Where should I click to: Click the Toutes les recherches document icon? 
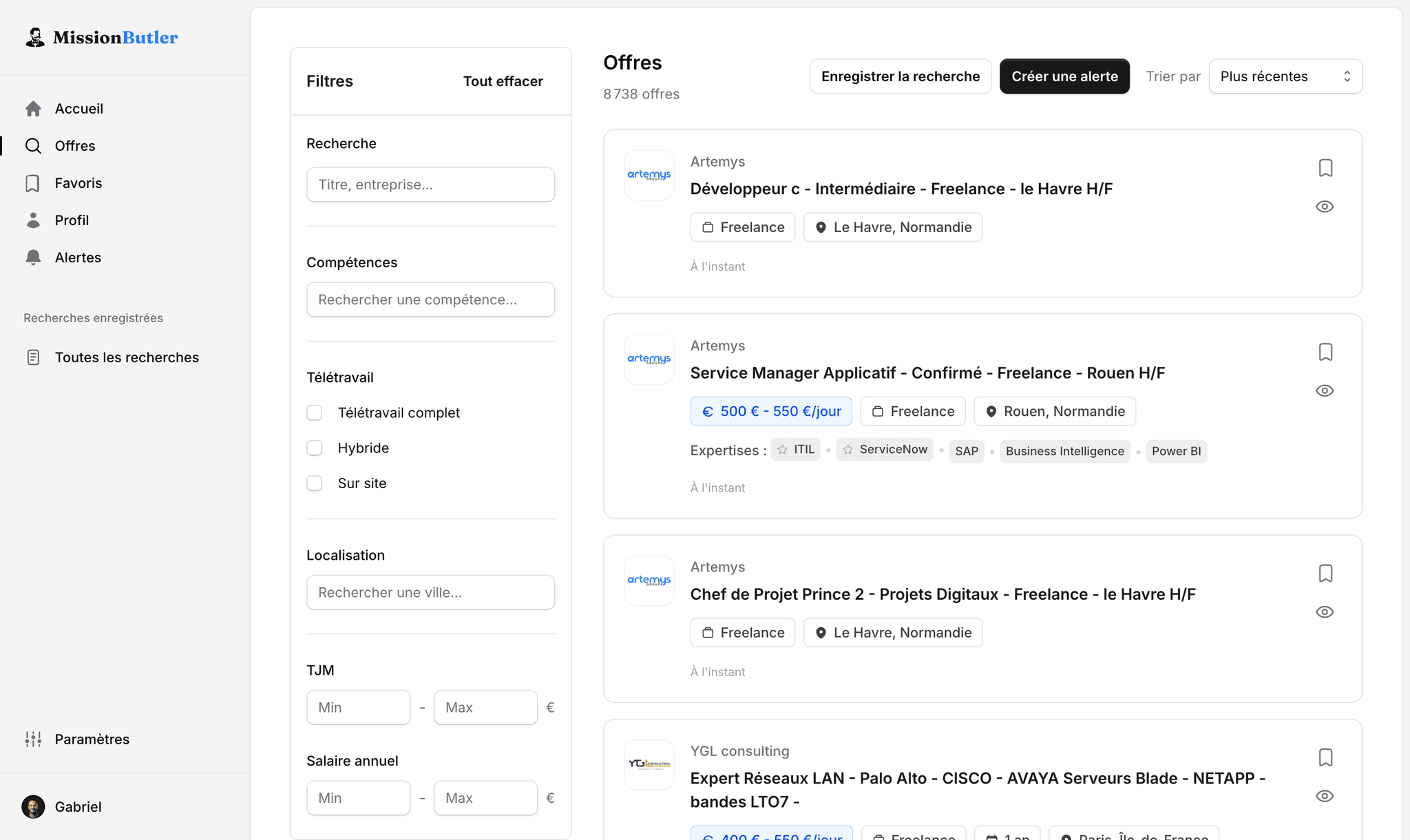33,357
